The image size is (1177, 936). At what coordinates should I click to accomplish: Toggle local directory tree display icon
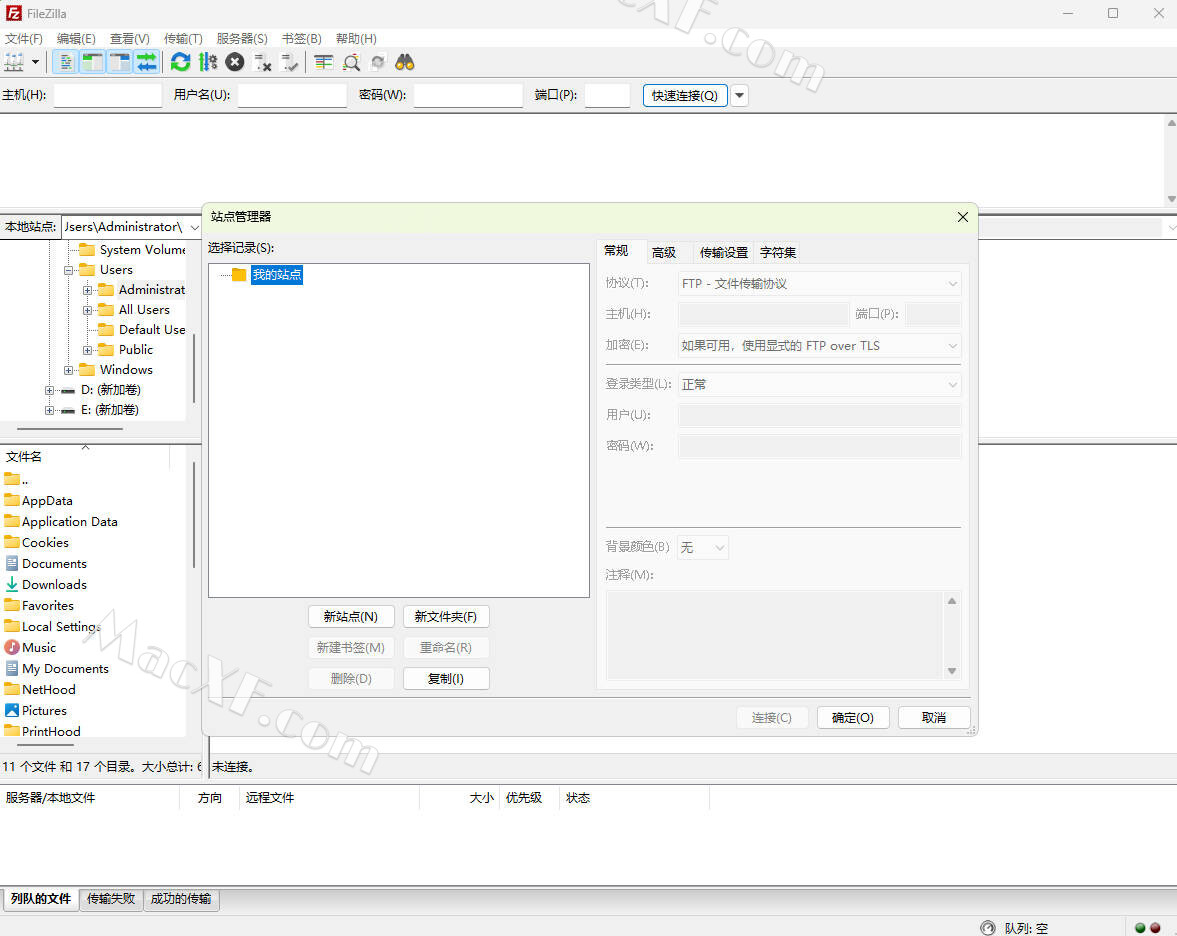click(92, 62)
